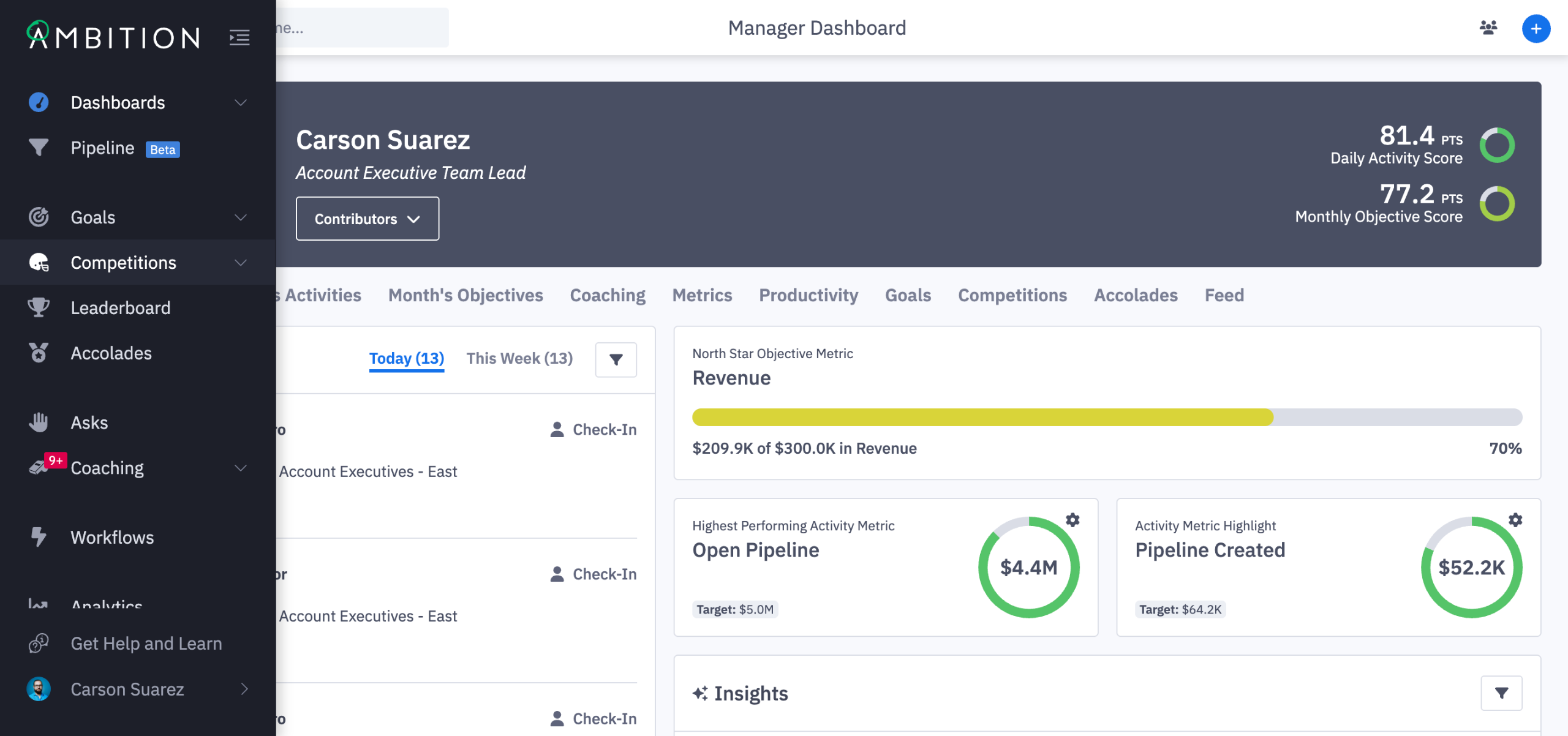Open settings gear on Open Pipeline card
1568x736 pixels.
pos(1072,520)
